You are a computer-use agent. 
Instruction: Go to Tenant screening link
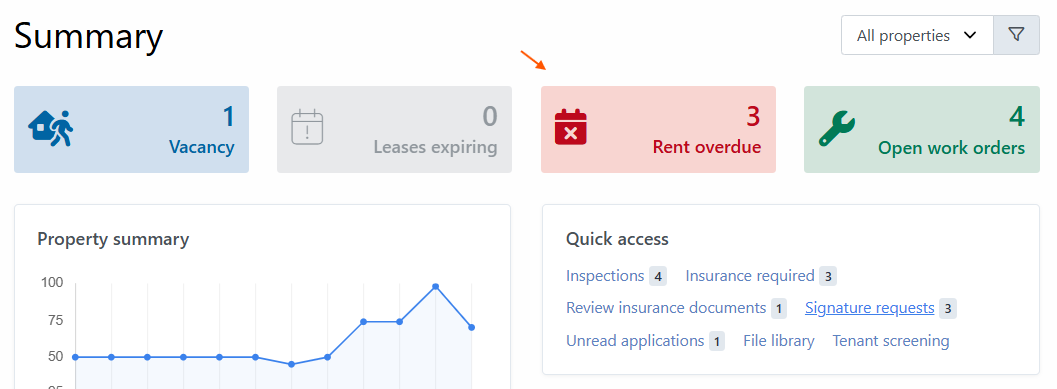click(x=890, y=341)
